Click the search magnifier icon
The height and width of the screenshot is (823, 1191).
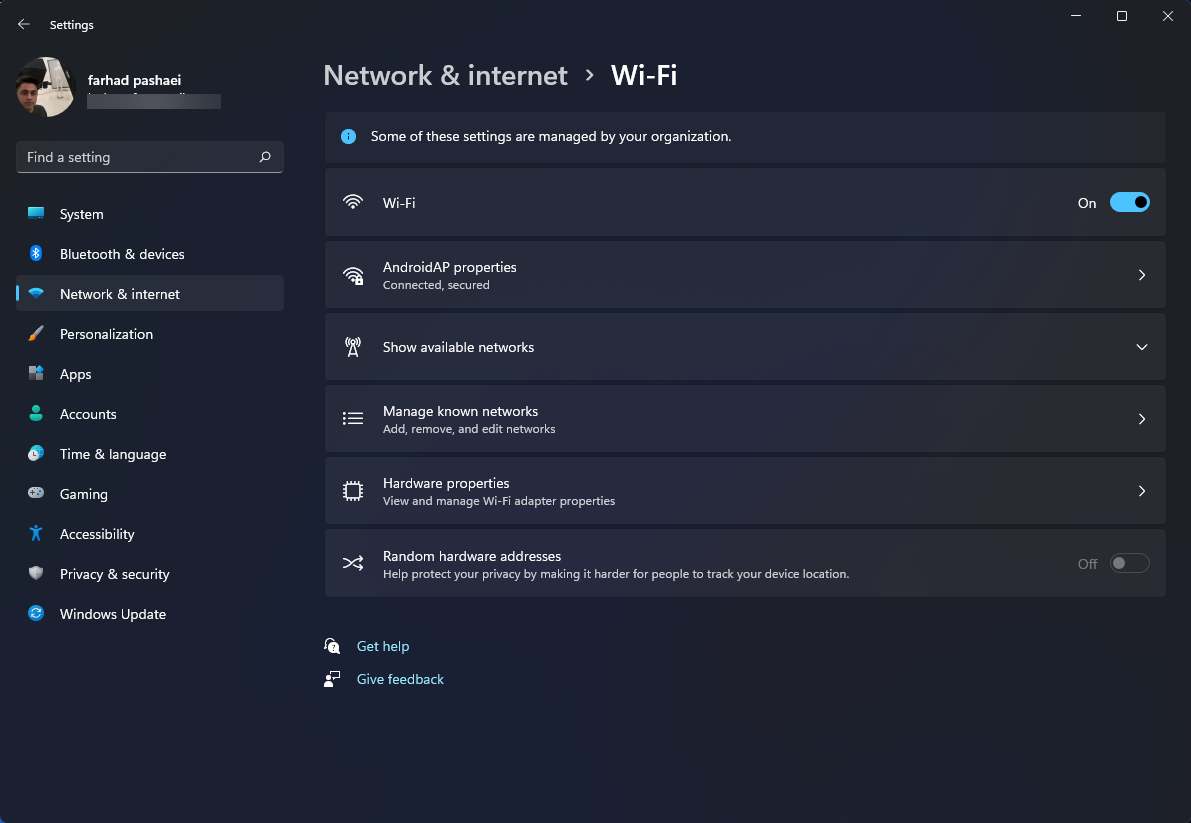[x=265, y=157]
